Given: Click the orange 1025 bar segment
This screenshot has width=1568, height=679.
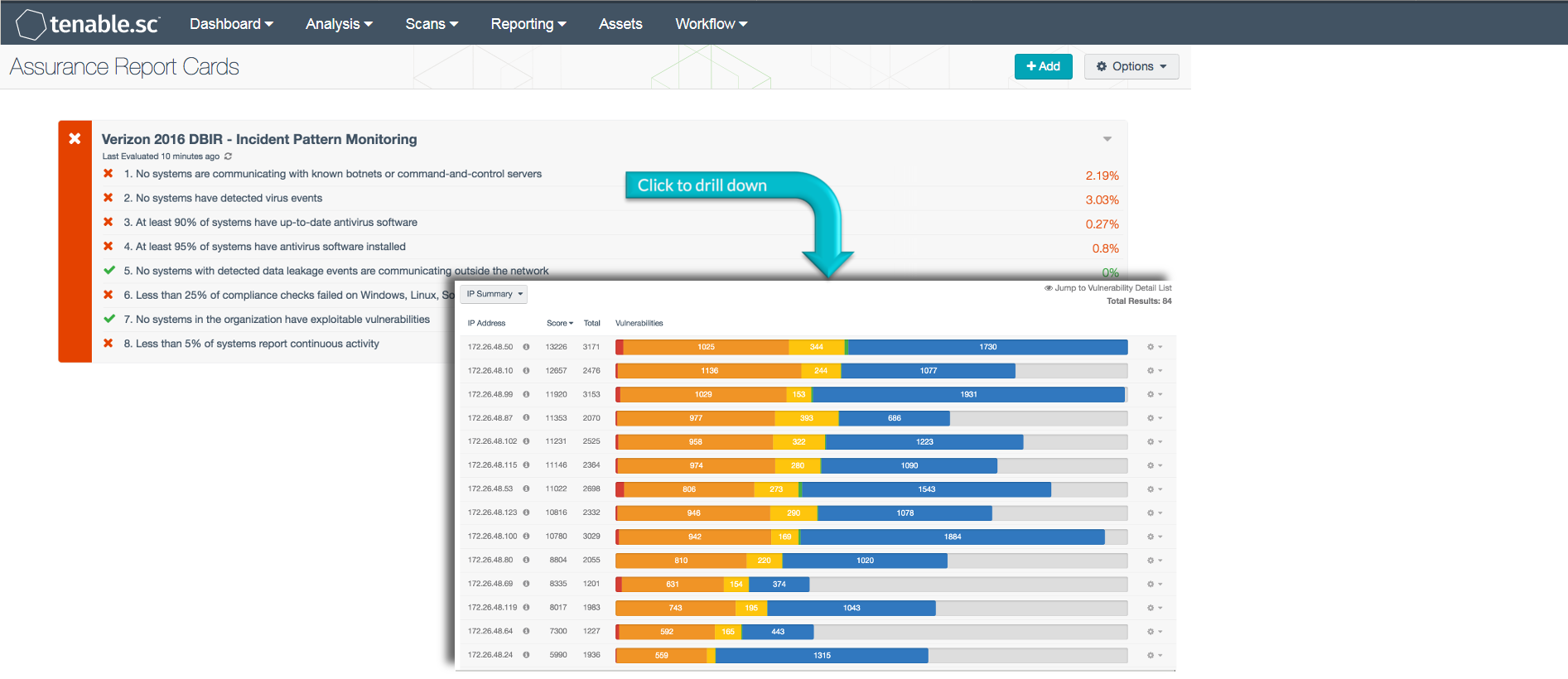Looking at the screenshot, I should click(x=706, y=347).
